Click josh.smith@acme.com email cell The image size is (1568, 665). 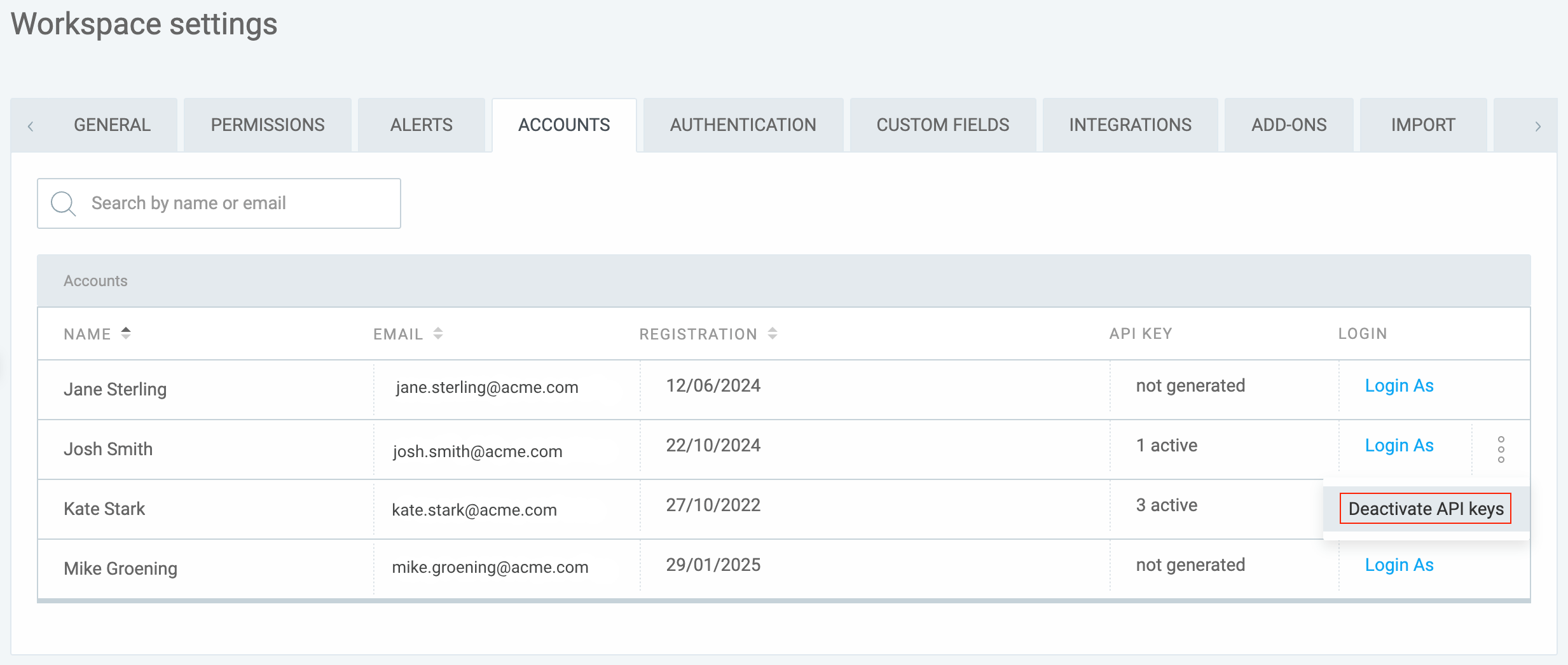pyautogui.click(x=478, y=451)
